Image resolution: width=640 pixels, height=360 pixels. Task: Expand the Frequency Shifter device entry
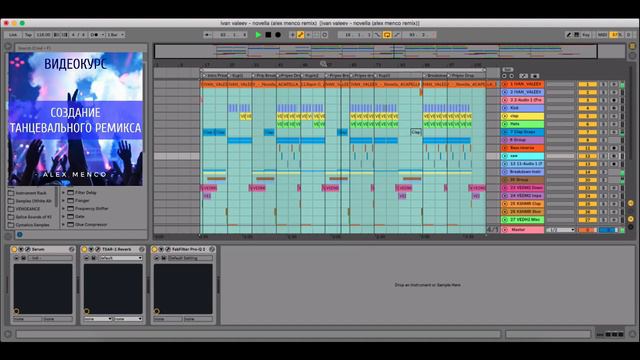click(x=64, y=208)
